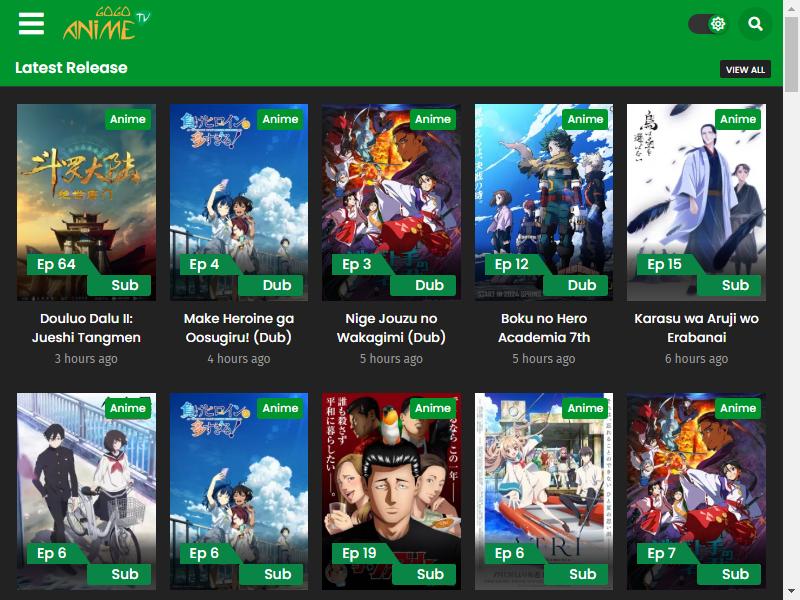This screenshot has width=800, height=600.
Task: Open the ATRI Ep 6 poster
Action: 544,491
